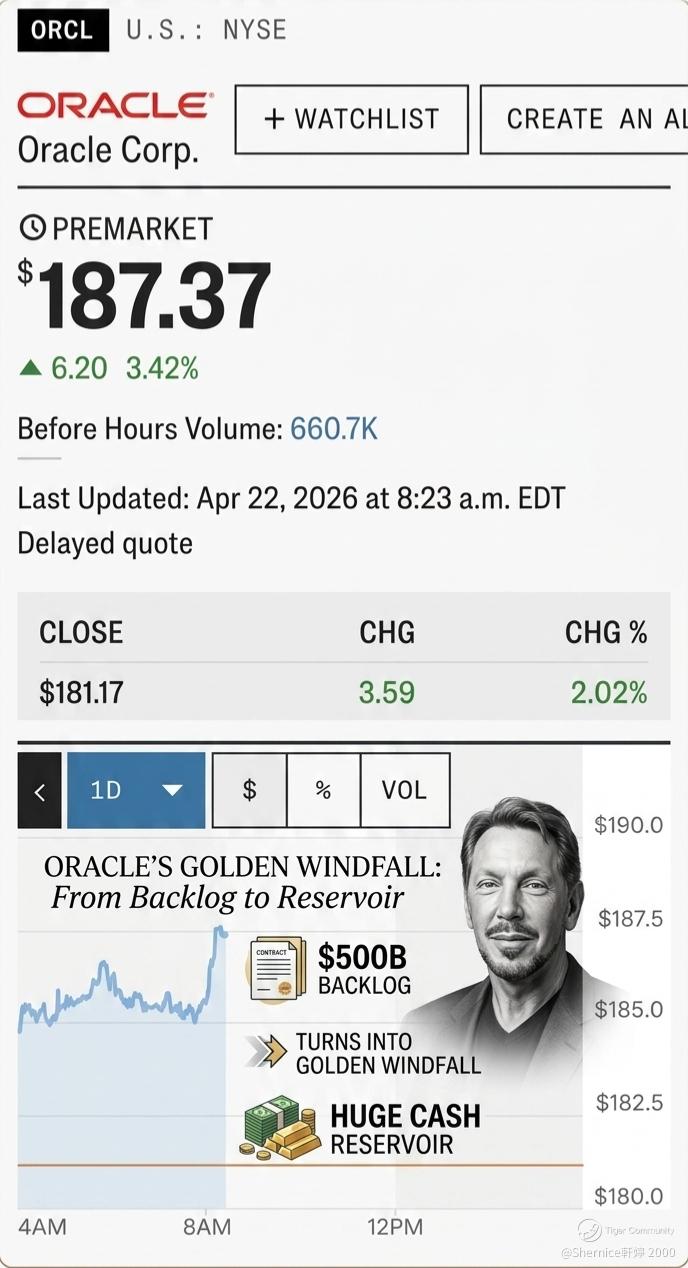Click the CHG % column header
688x1268 pixels.
coord(606,632)
